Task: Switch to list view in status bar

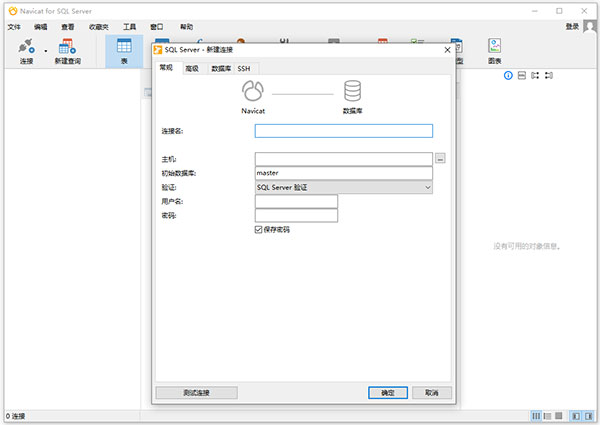Action: point(536,416)
